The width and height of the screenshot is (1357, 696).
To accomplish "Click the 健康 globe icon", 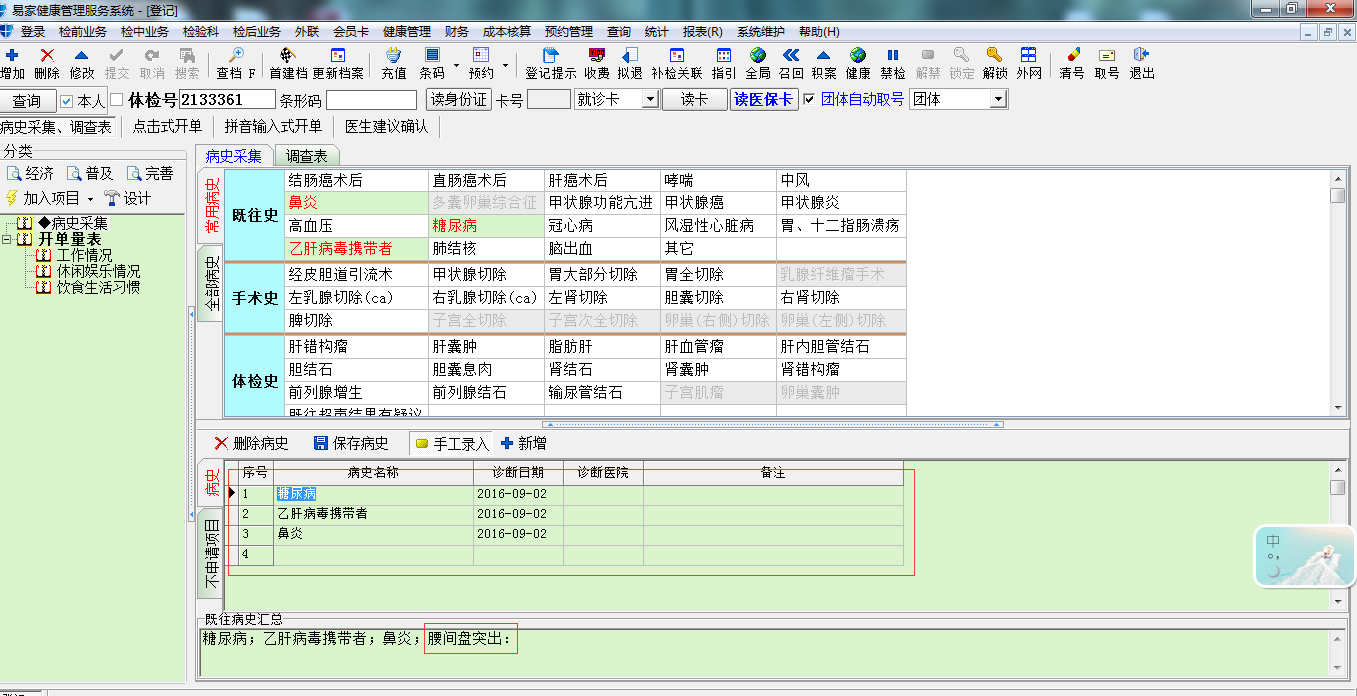I will (858, 55).
